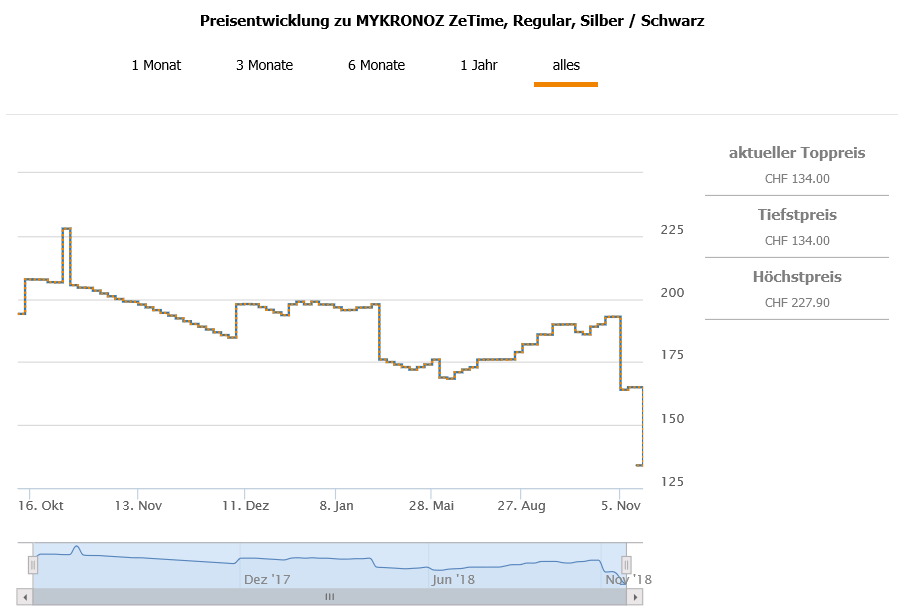
Task: Click the horizontal scrollbar thumb grip
Action: (329, 597)
